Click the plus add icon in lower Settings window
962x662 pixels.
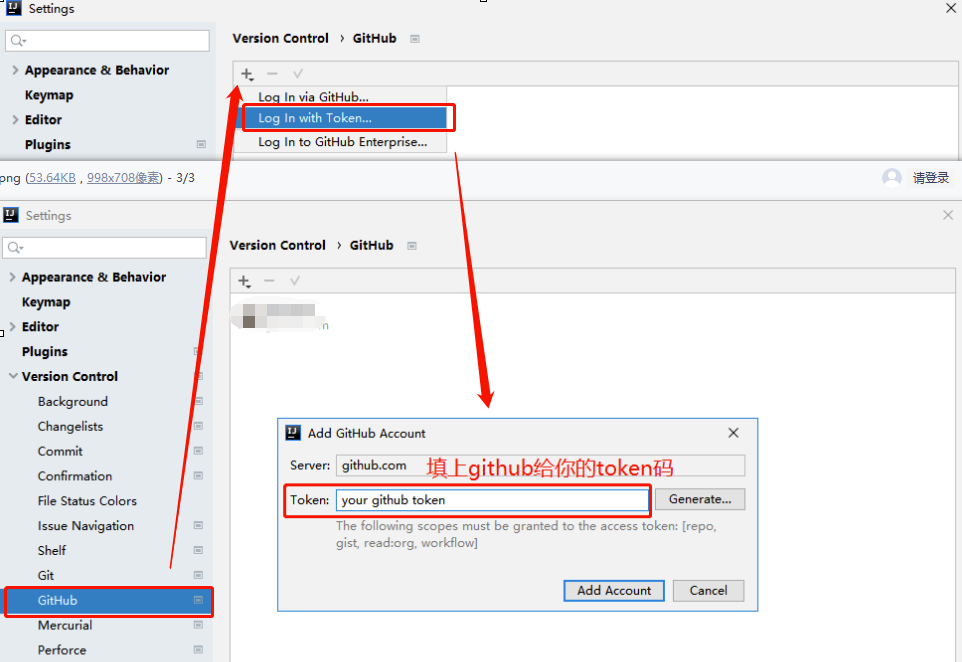[244, 281]
